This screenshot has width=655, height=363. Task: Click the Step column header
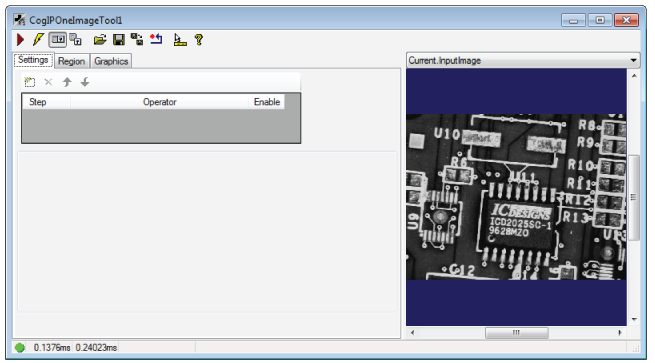click(46, 102)
